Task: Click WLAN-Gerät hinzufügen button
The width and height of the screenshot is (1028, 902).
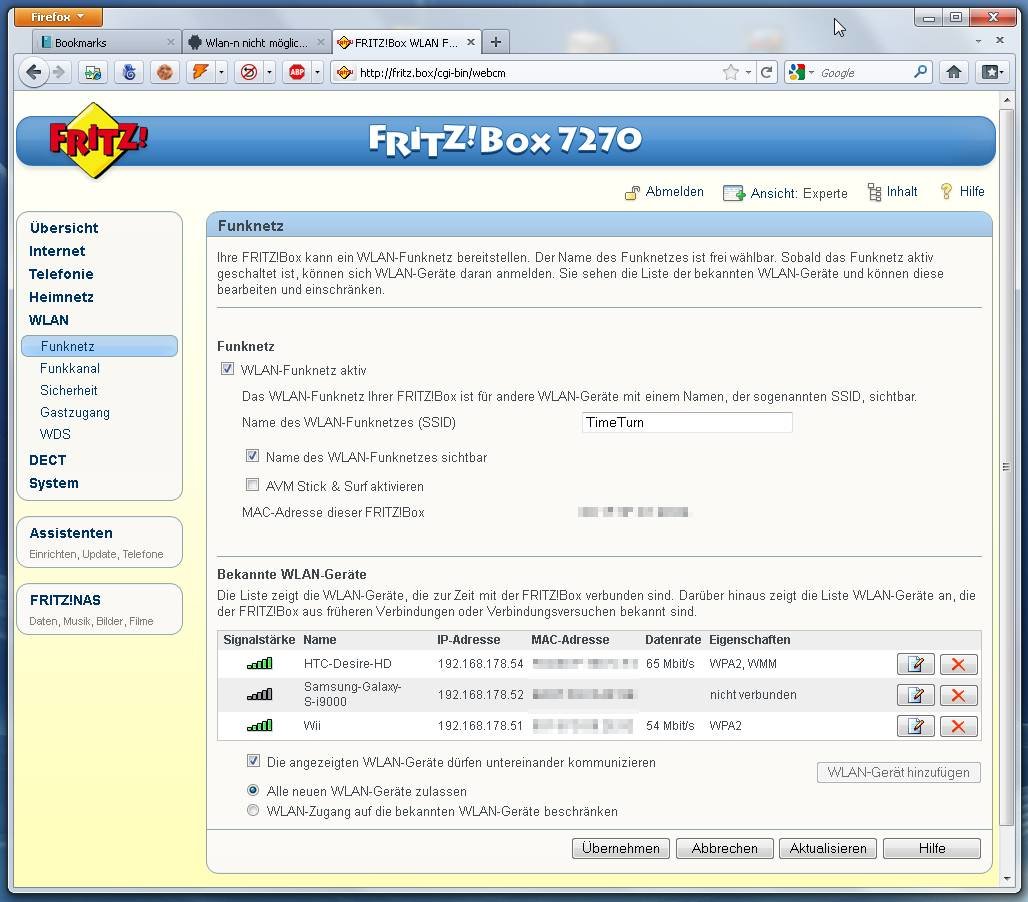Action: (x=899, y=772)
